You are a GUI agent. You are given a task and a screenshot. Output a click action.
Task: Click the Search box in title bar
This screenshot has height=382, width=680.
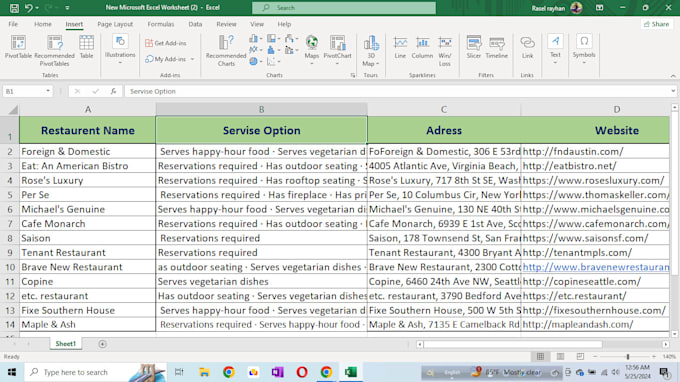pos(344,8)
